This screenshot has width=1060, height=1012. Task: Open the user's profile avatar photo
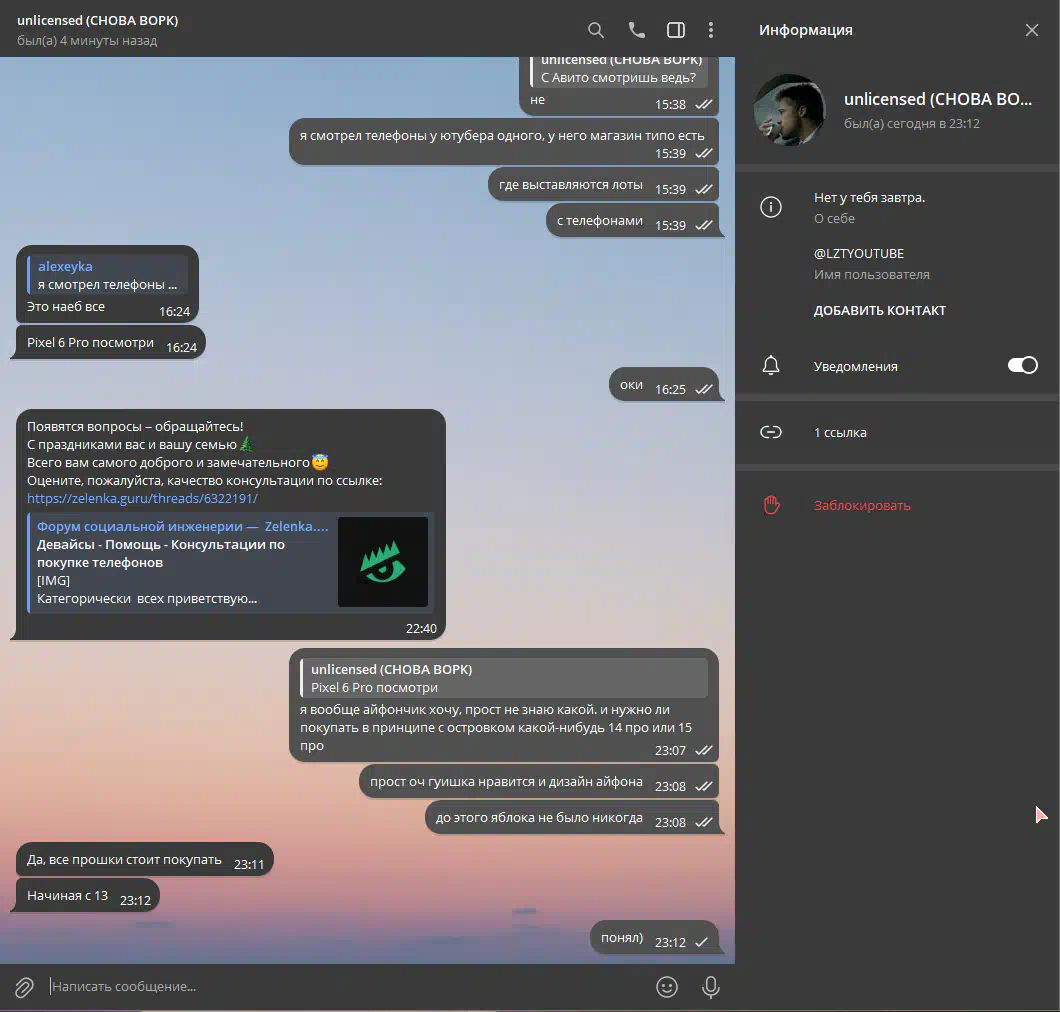pyautogui.click(x=789, y=110)
